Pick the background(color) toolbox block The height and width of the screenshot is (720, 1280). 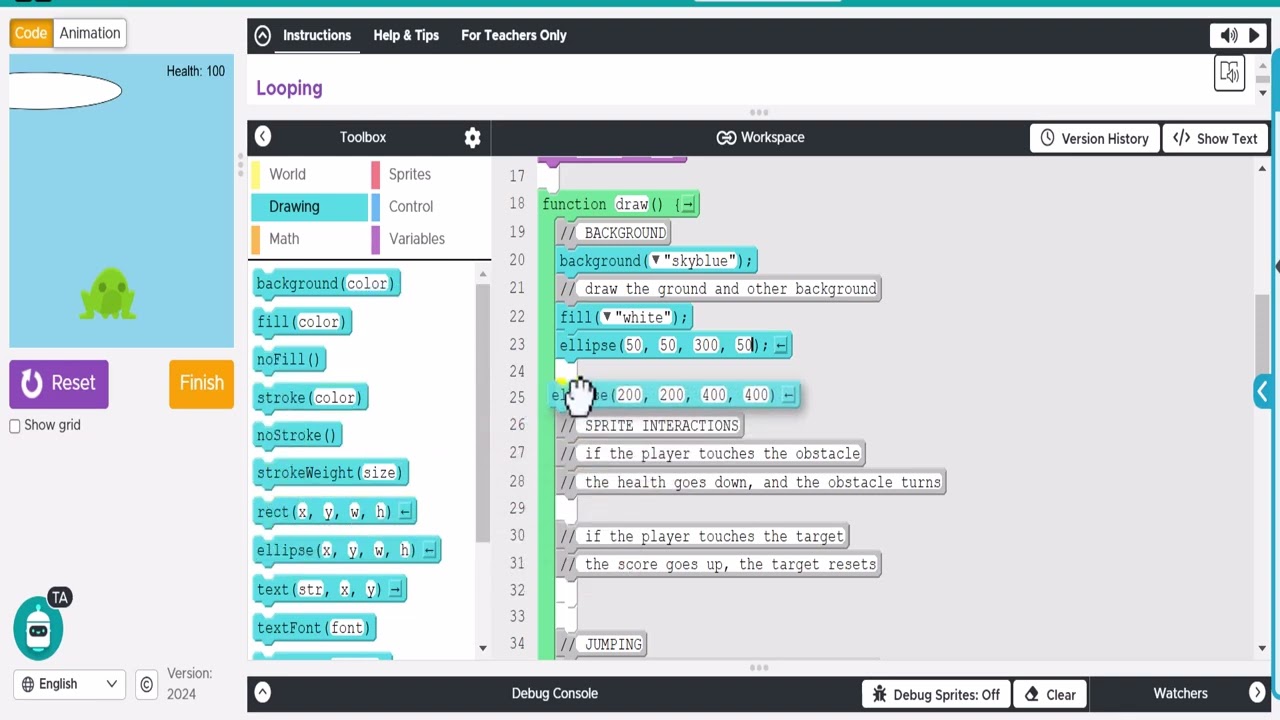click(x=326, y=284)
